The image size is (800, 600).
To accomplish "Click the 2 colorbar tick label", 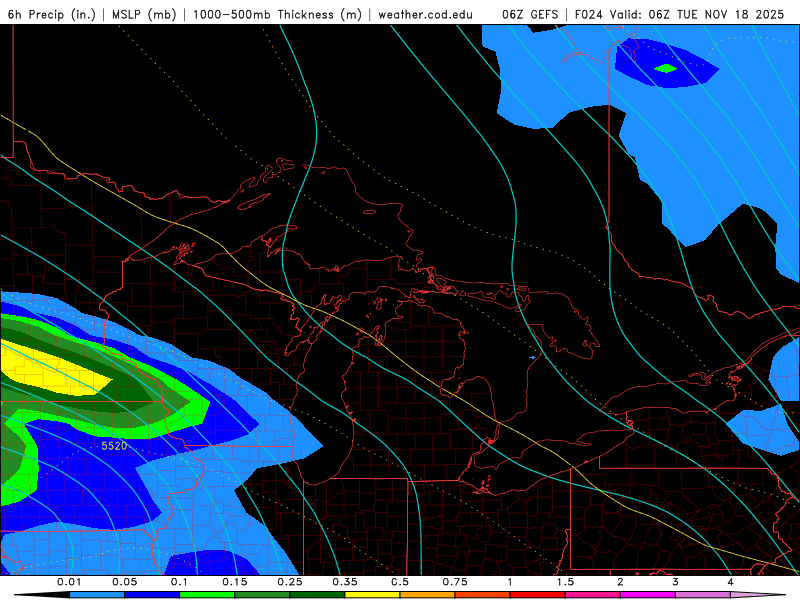I will [x=620, y=582].
